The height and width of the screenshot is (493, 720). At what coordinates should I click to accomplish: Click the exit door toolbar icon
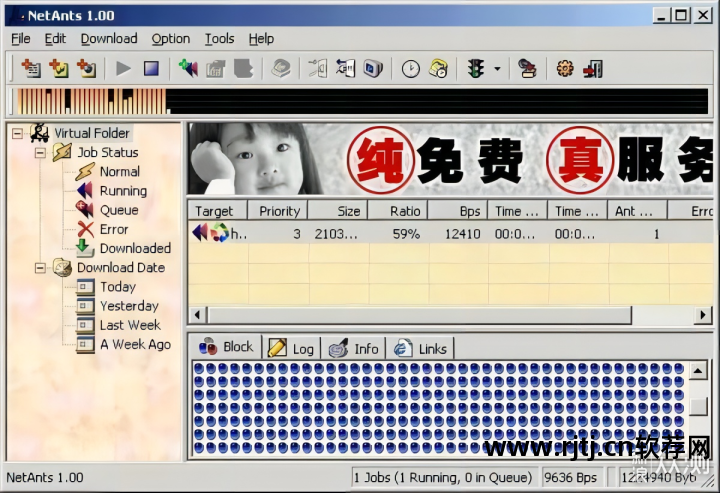tap(593, 69)
